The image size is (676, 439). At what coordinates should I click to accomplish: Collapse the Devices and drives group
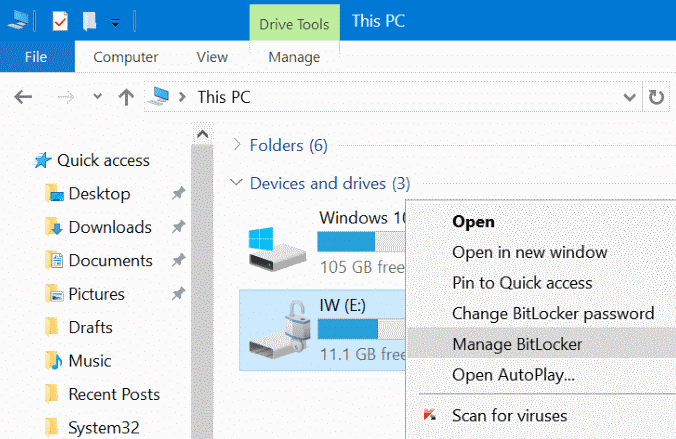pyautogui.click(x=236, y=182)
